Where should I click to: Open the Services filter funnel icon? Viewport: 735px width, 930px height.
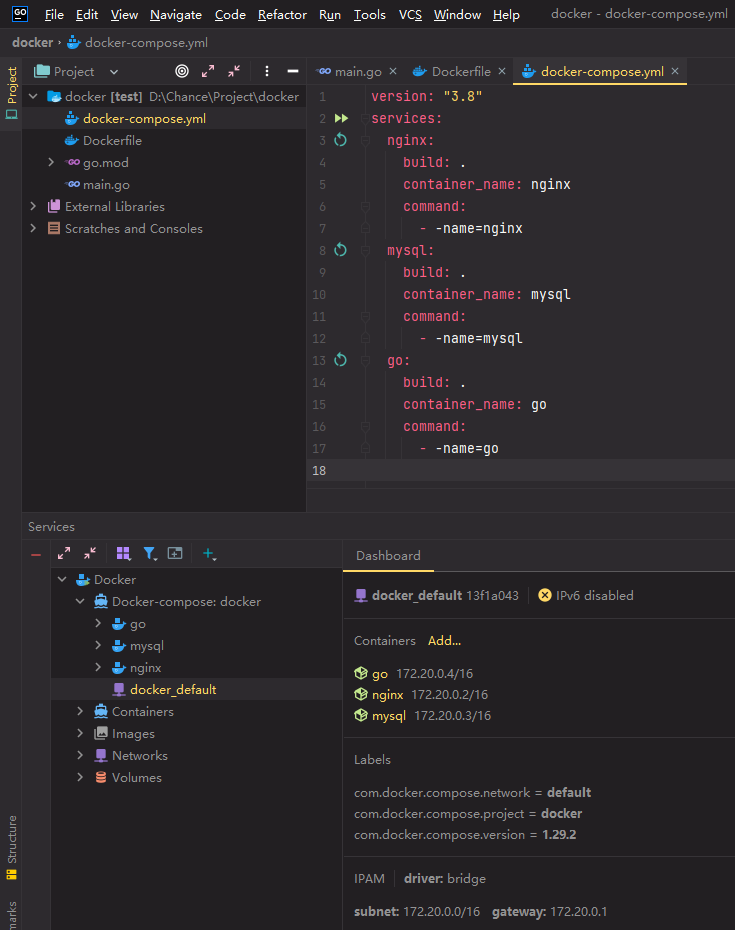[149, 553]
